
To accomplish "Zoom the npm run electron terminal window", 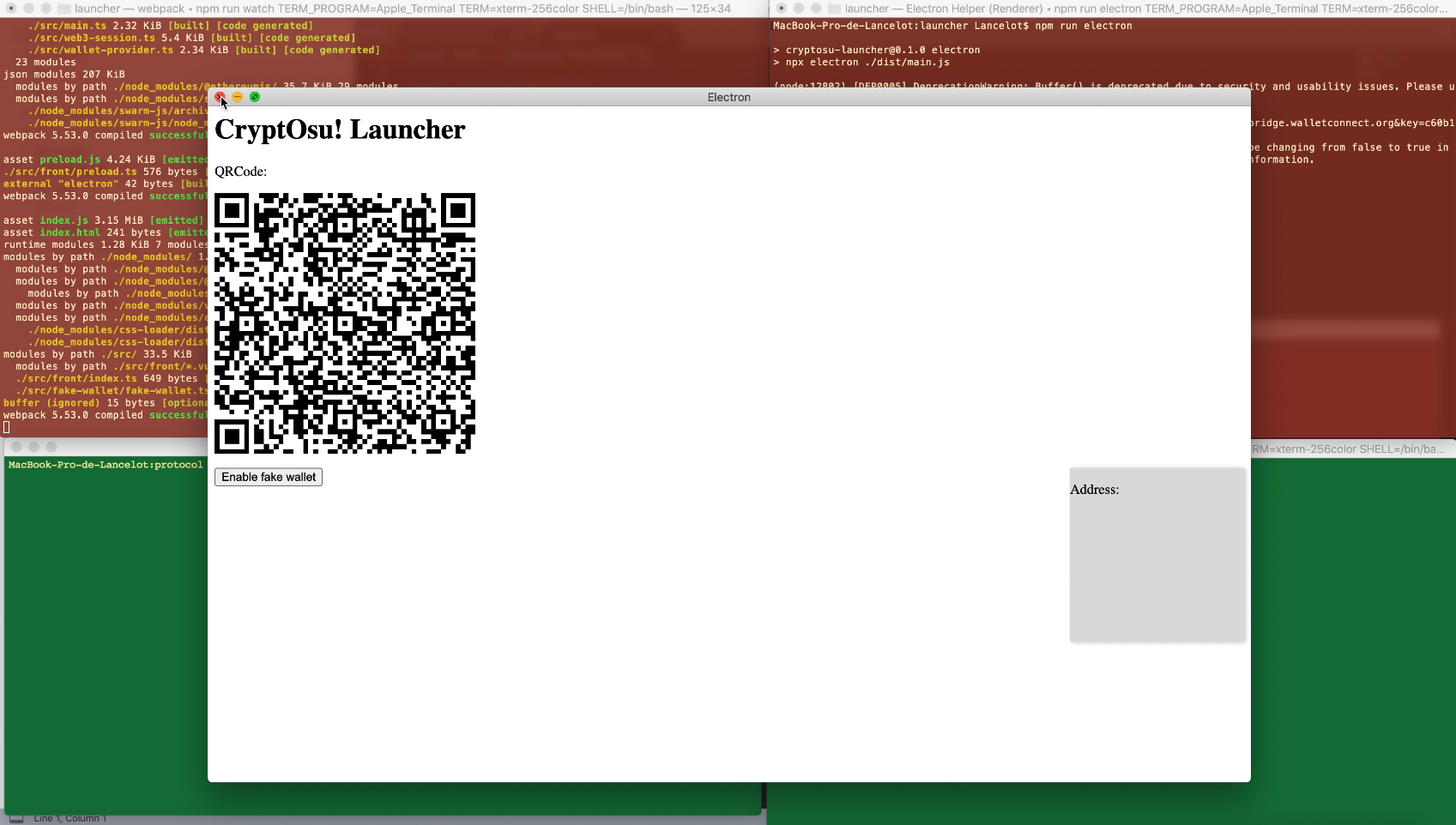I will point(816,9).
